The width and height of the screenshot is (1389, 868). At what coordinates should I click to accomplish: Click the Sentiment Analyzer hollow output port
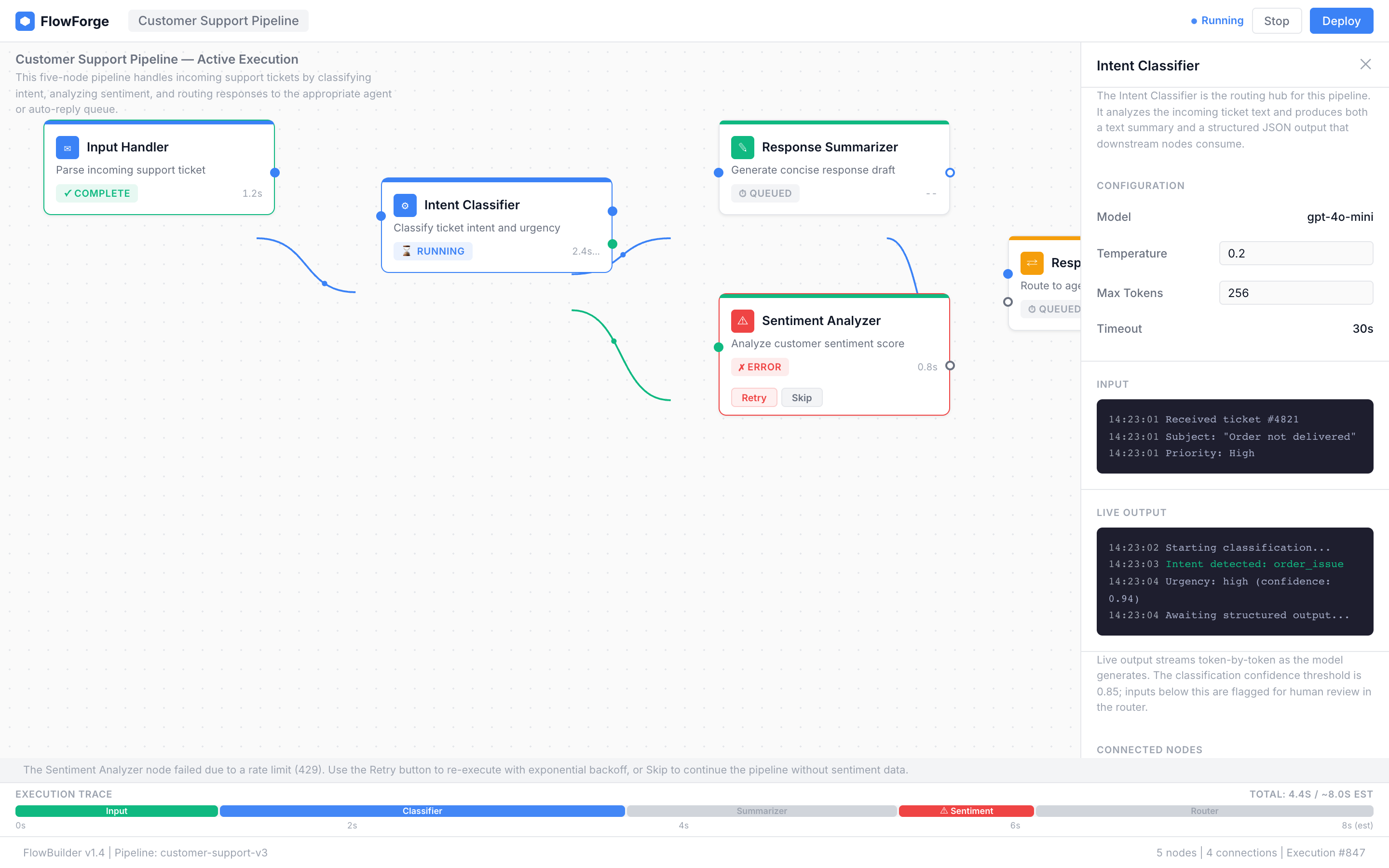point(950,366)
